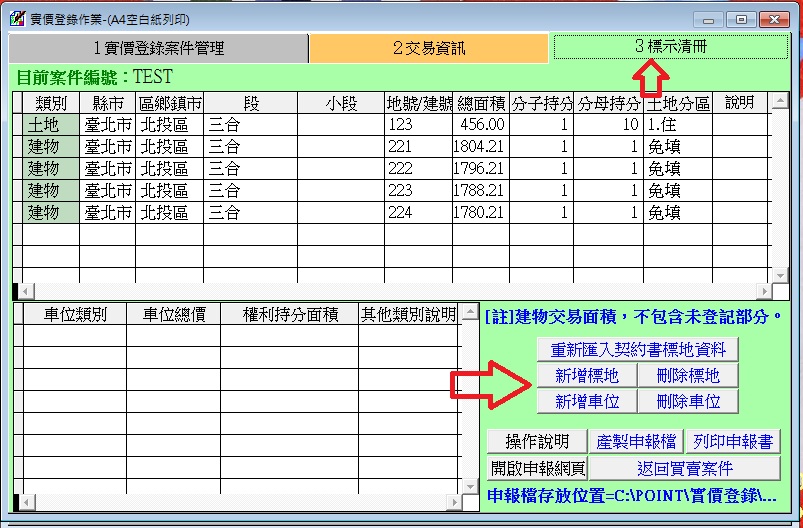Click the 產製申報檔 button

coord(635,442)
